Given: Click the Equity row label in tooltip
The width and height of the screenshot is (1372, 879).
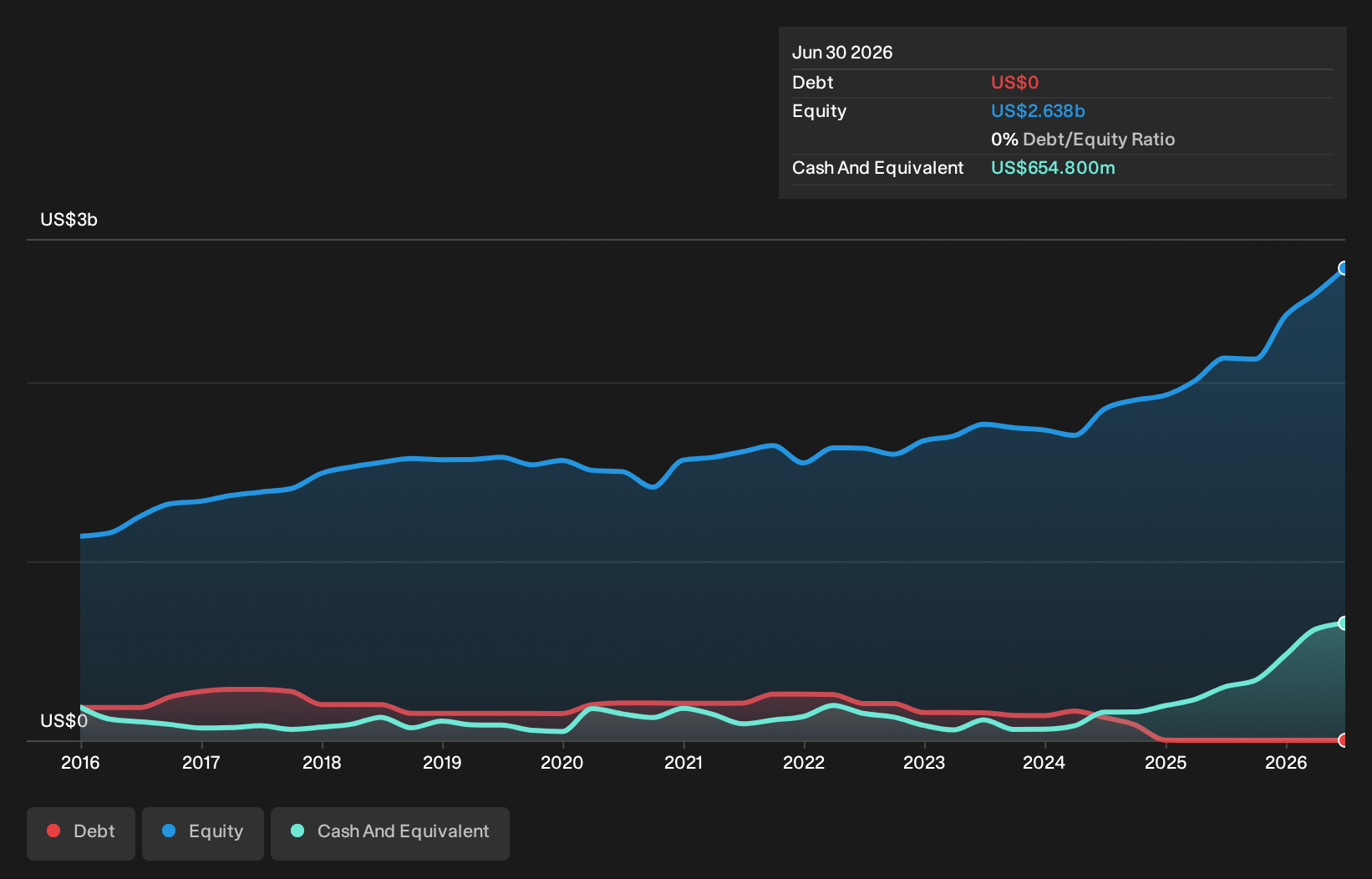Looking at the screenshot, I should (820, 111).
